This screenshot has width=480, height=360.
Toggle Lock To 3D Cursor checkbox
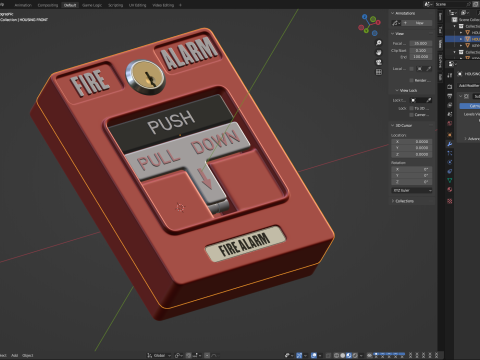point(411,108)
